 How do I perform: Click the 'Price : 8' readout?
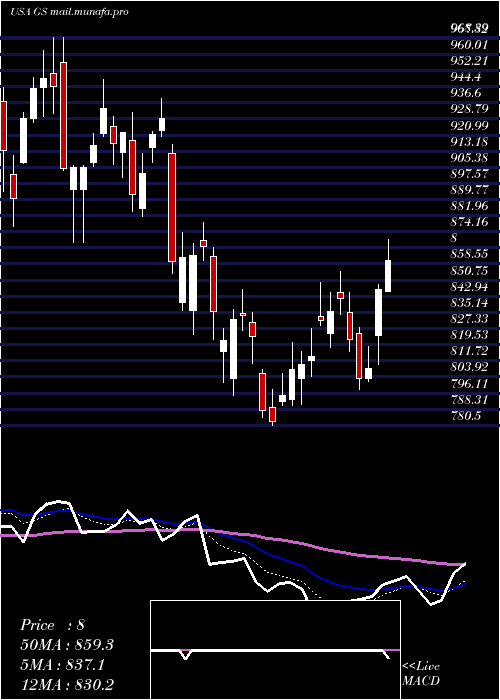pos(52,625)
